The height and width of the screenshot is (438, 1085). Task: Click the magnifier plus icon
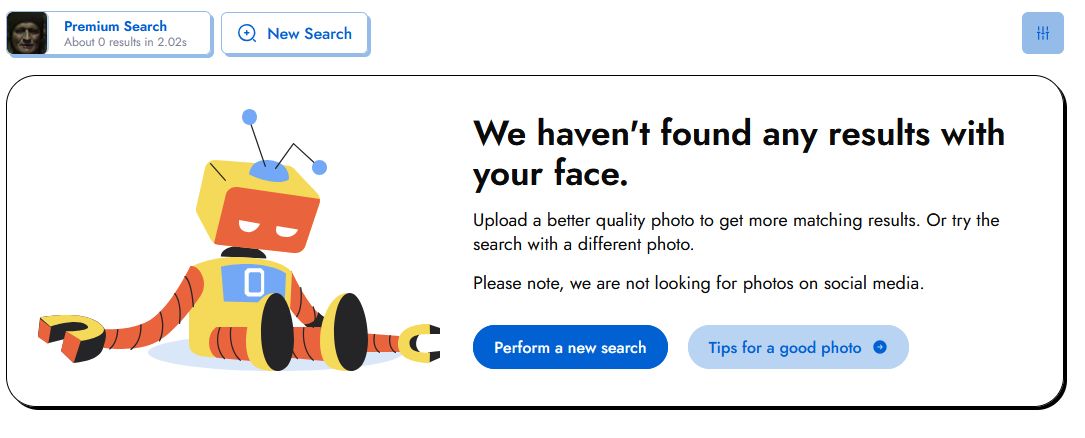[247, 34]
